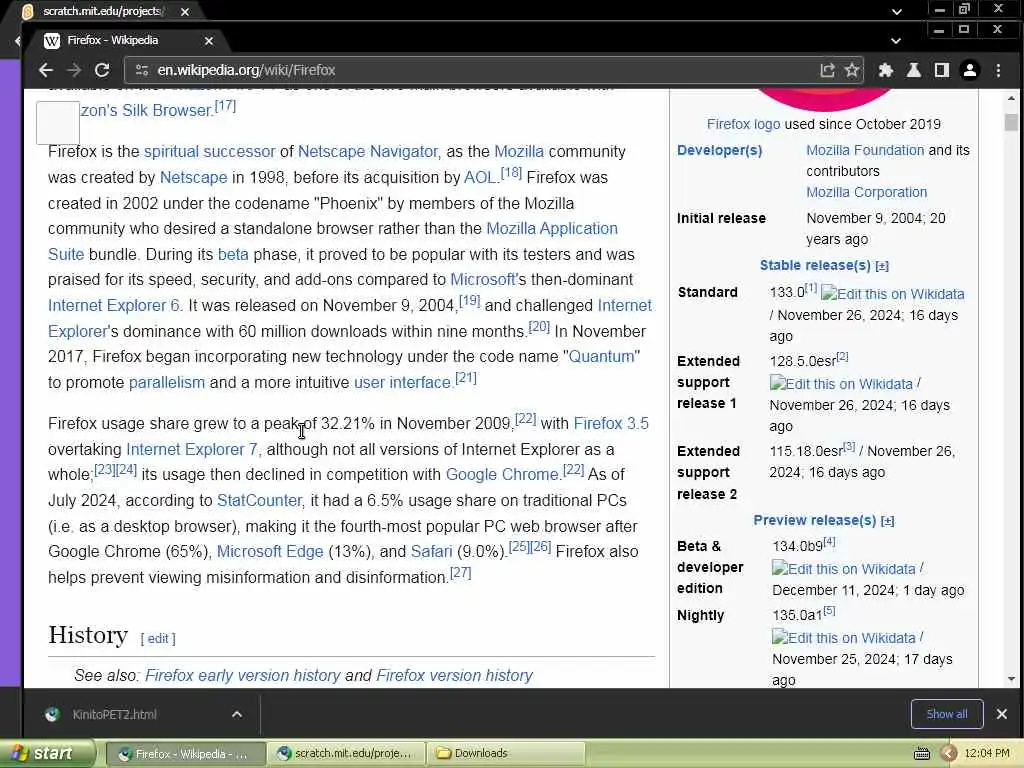Click citation reference [27]
Image resolution: width=1024 pixels, height=768 pixels.
click(x=460, y=573)
